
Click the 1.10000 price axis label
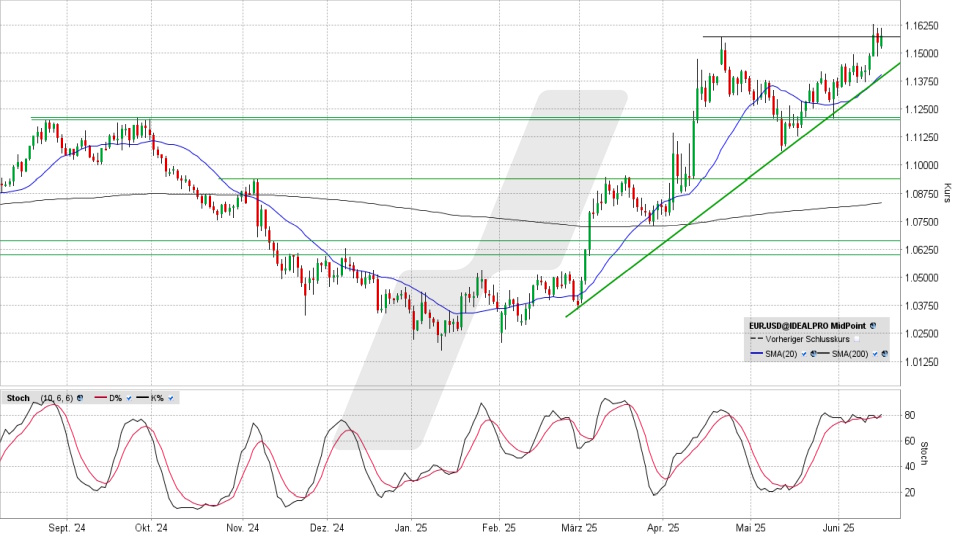[922, 165]
